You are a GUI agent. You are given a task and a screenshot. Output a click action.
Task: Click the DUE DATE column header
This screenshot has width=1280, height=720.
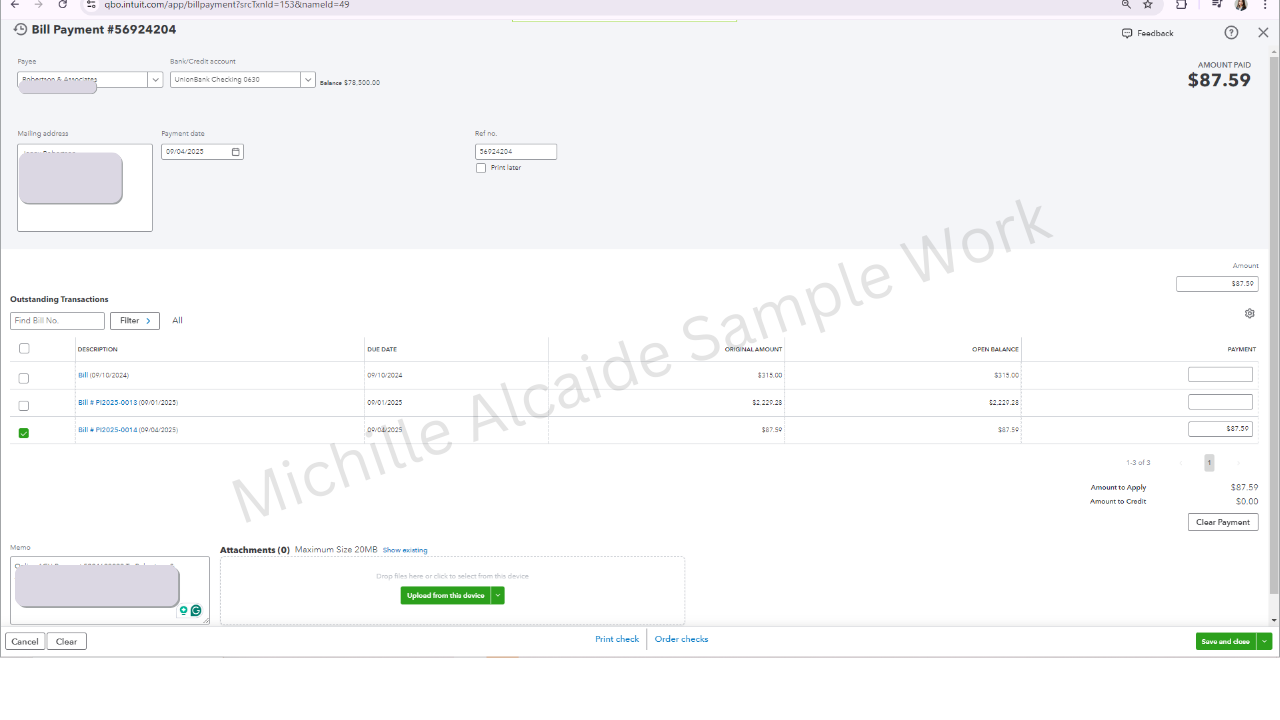(x=382, y=349)
